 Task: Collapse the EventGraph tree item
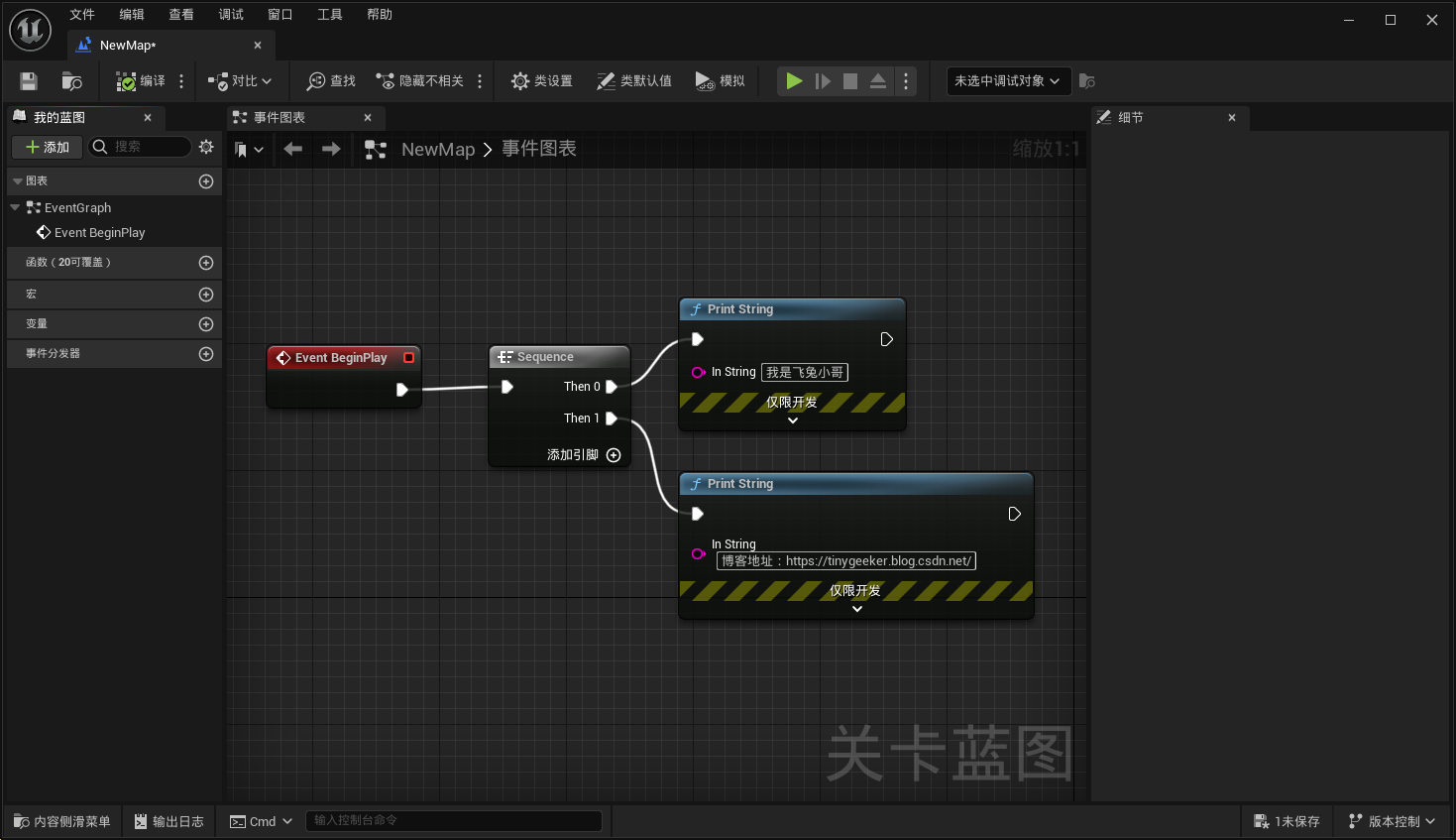[x=15, y=207]
